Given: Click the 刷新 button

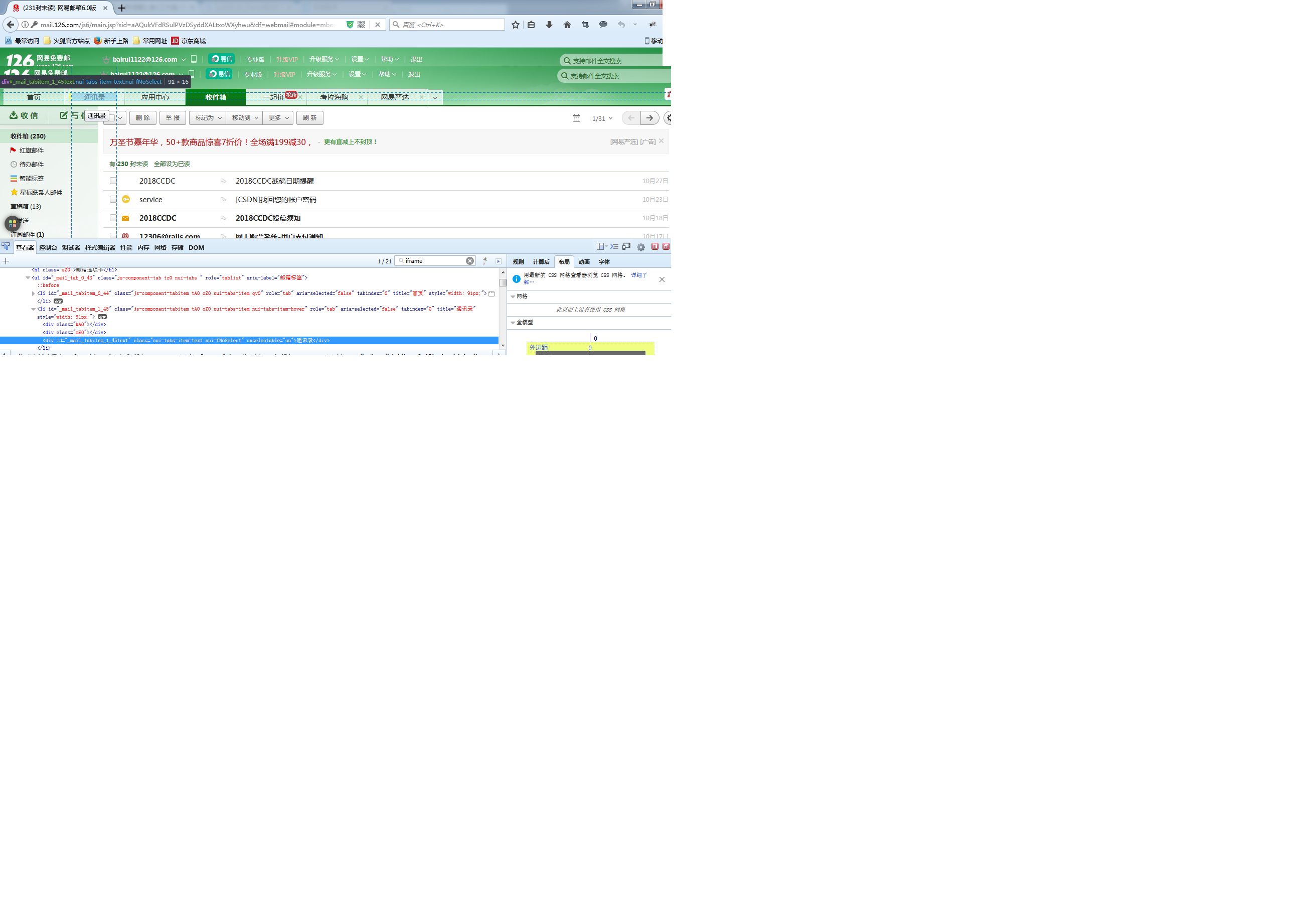Looking at the screenshot, I should click(x=310, y=118).
